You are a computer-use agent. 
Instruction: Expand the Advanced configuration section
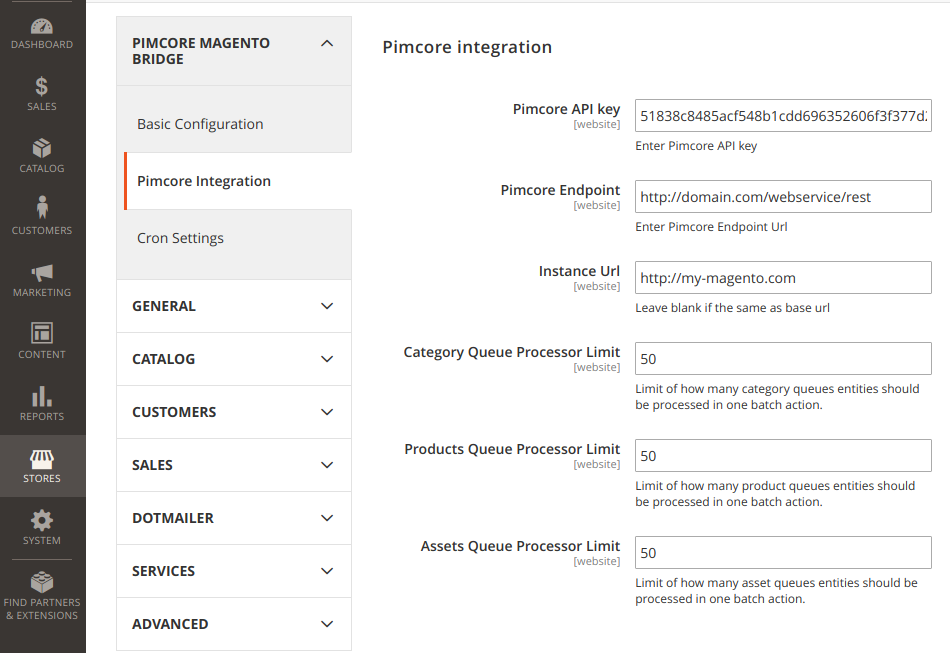[234, 624]
